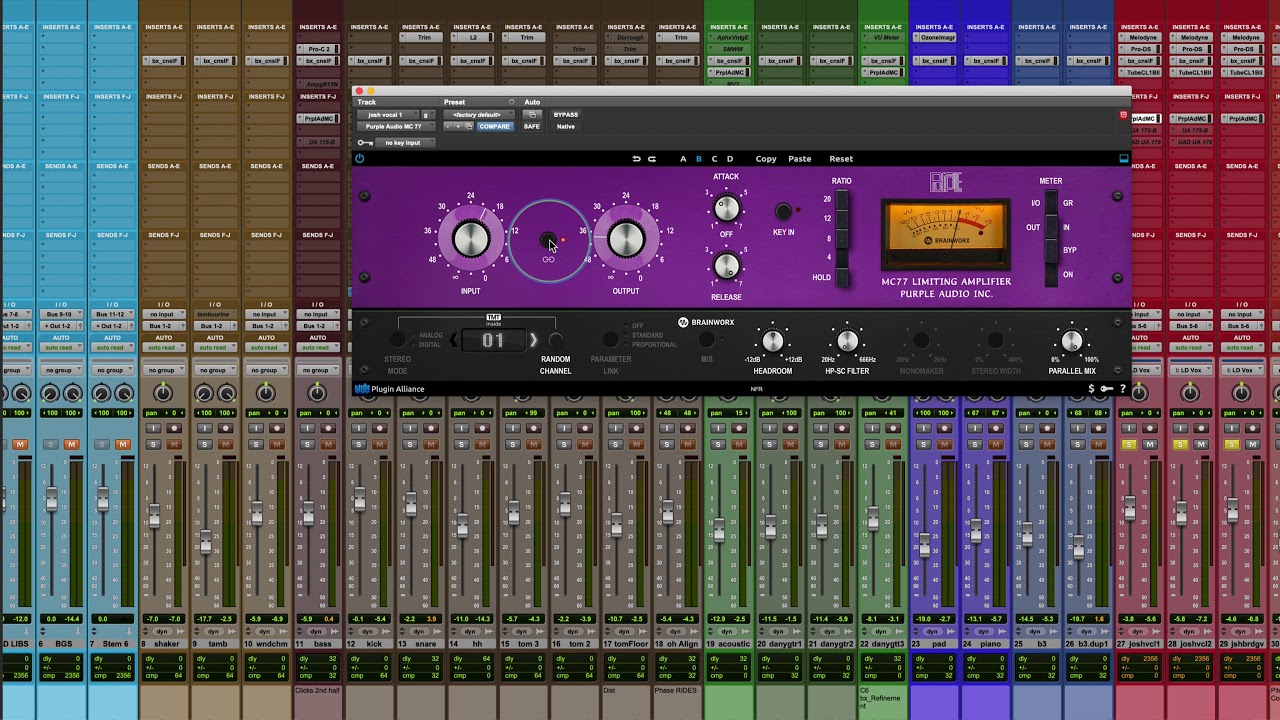Viewport: 1280px width, 720px height.
Task: Open the L2 insert
Action: click(474, 38)
